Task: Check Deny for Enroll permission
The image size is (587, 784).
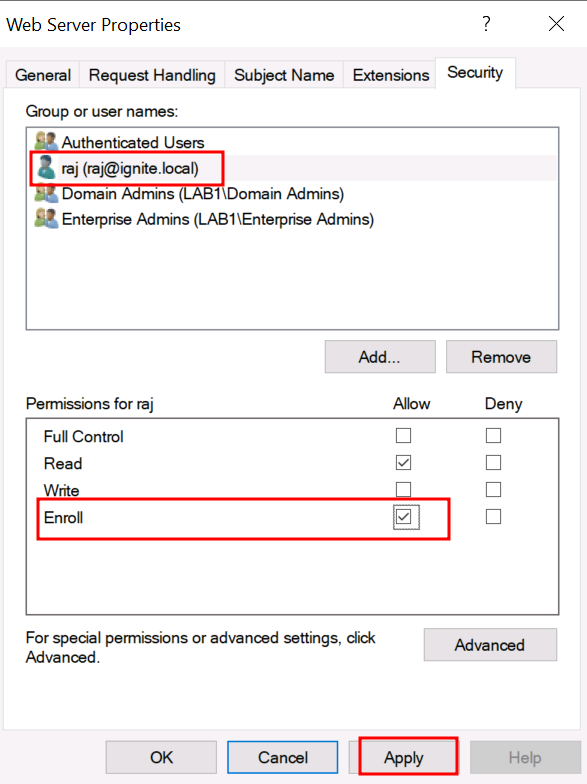Action: [x=494, y=516]
